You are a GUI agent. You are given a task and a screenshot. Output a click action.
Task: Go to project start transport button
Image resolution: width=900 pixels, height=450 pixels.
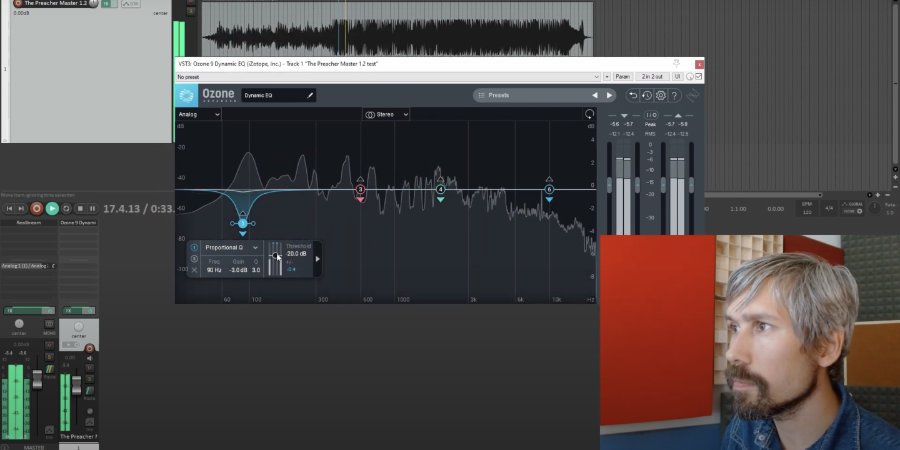(x=9, y=208)
